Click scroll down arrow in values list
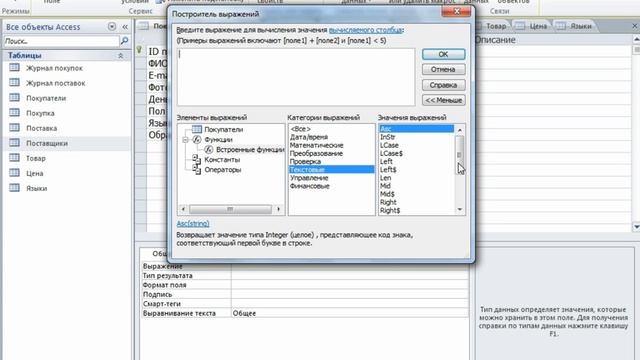Screen dimensions: 640x360 (460, 210)
